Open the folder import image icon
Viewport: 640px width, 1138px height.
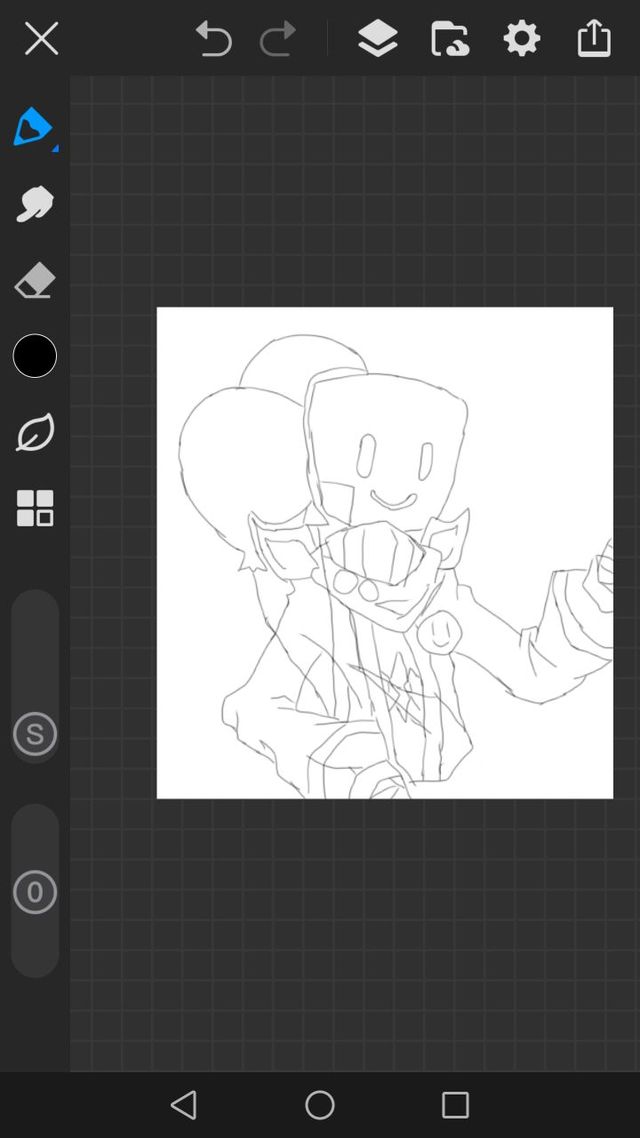[x=449, y=39]
